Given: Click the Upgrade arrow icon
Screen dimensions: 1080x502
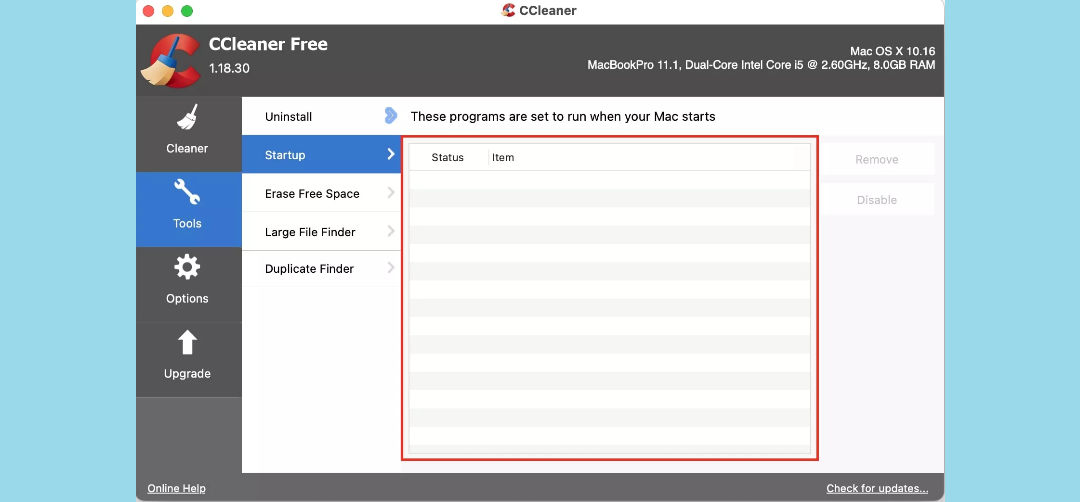Looking at the screenshot, I should pos(187,342).
